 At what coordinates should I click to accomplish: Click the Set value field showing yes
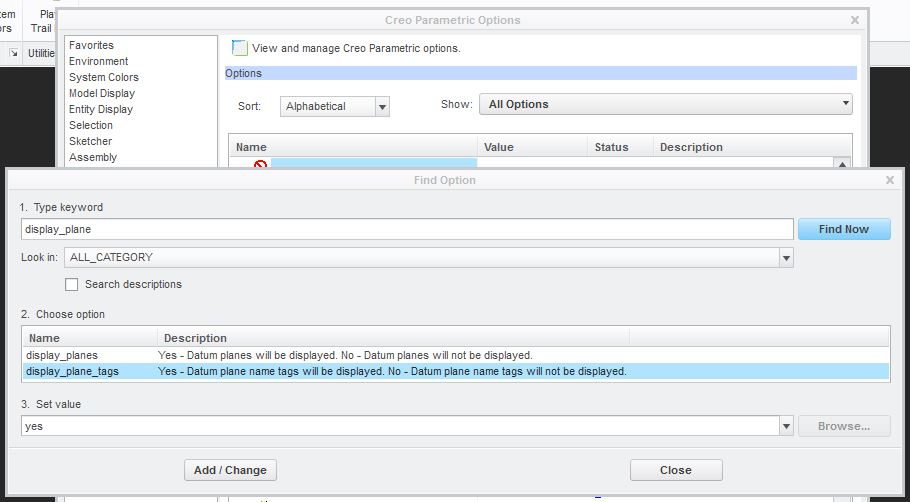pyautogui.click(x=400, y=426)
